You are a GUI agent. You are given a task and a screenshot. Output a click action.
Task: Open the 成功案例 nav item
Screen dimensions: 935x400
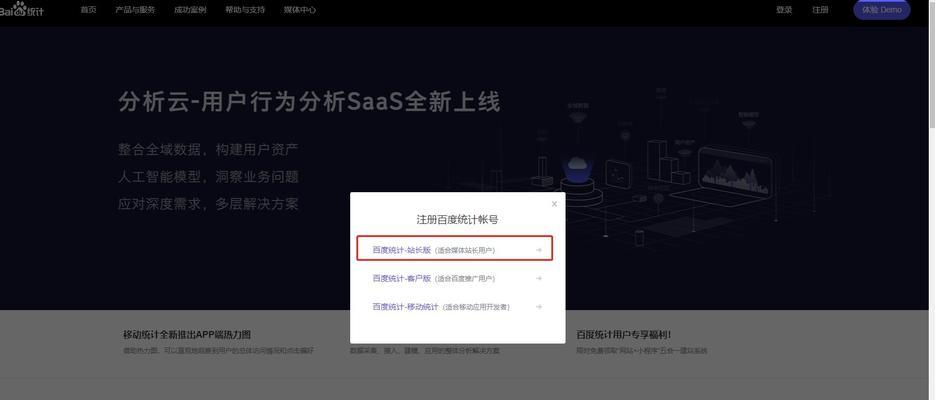click(190, 10)
